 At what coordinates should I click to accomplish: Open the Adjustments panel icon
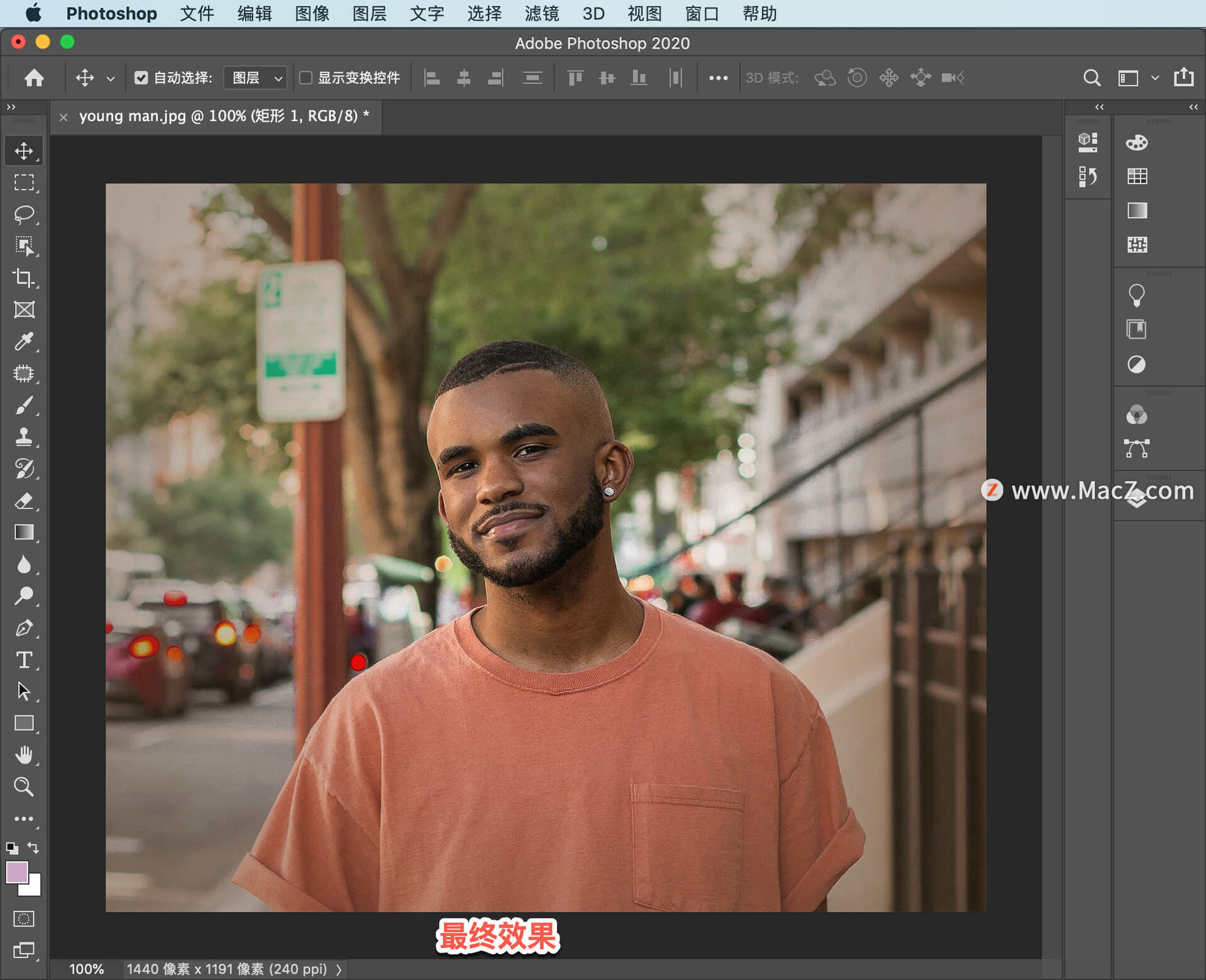point(1136,364)
